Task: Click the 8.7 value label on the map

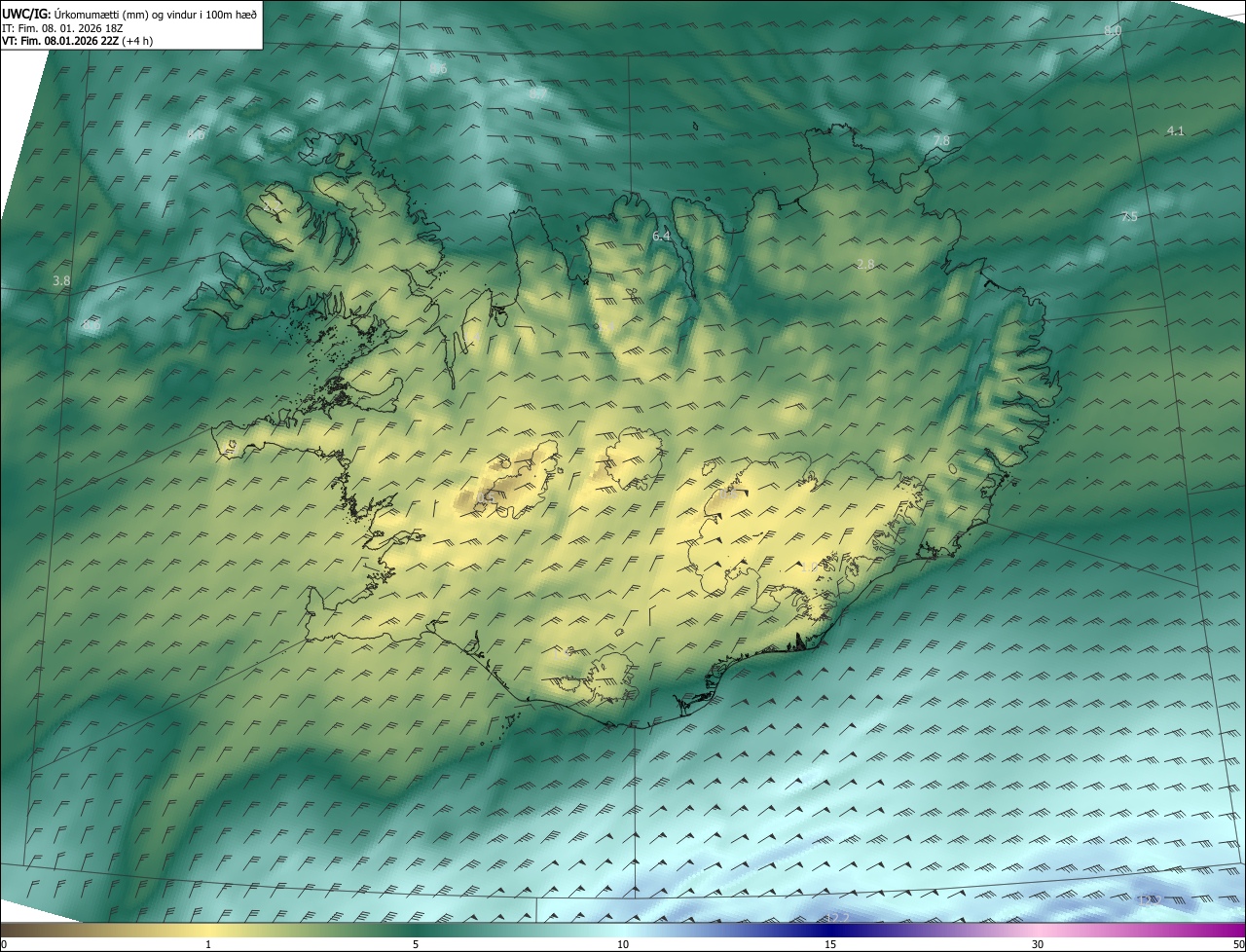Action: tap(538, 94)
